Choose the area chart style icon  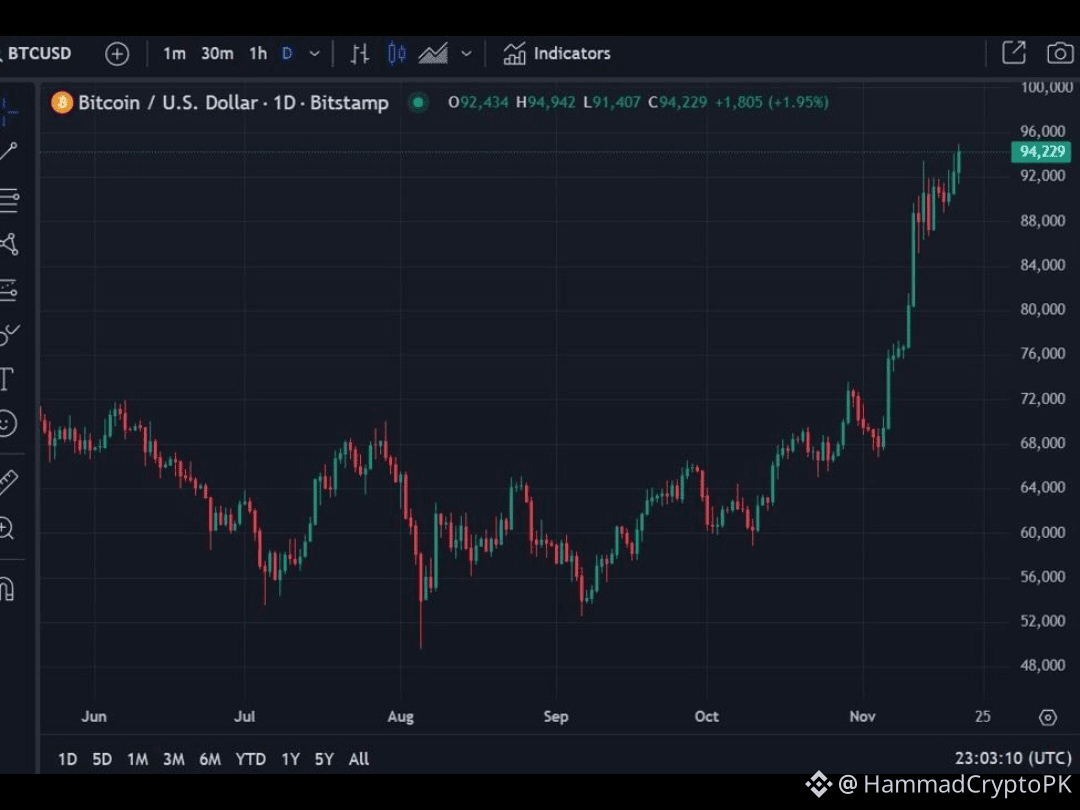tap(433, 54)
